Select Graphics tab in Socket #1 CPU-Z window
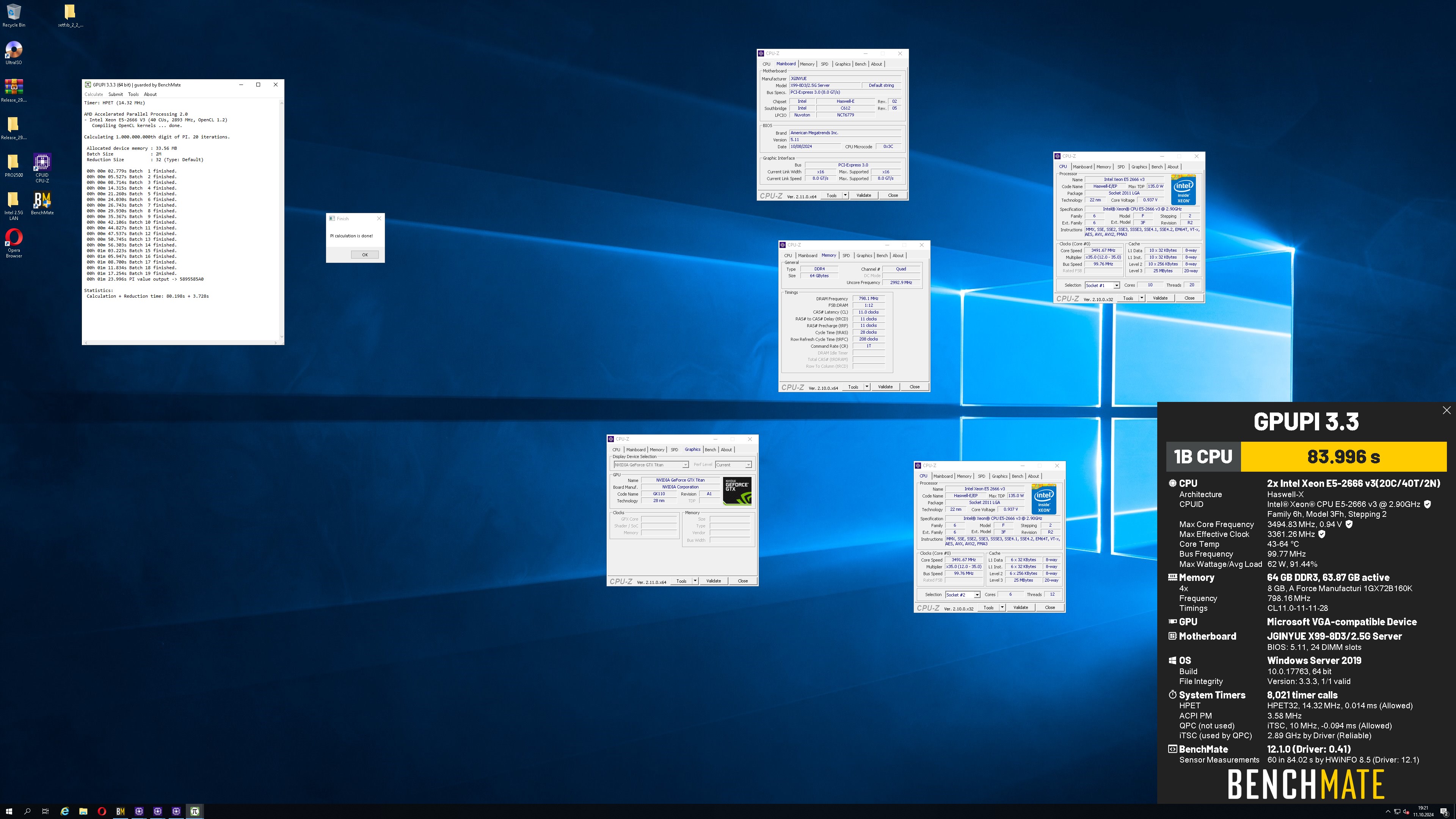Screen dimensions: 1456x819 [1139, 167]
